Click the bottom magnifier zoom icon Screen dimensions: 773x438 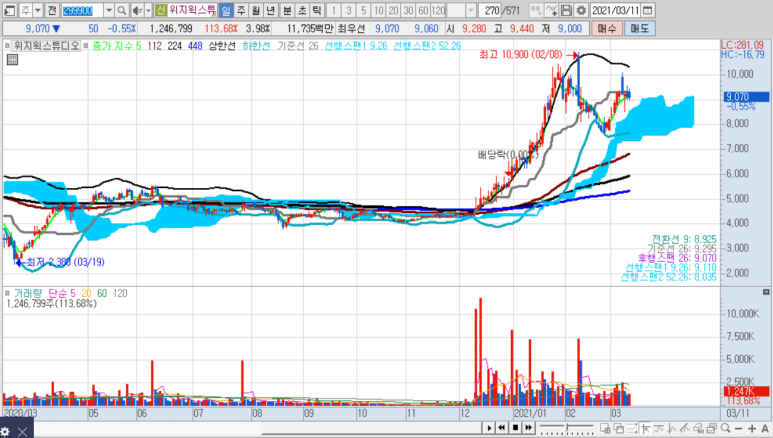click(725, 428)
